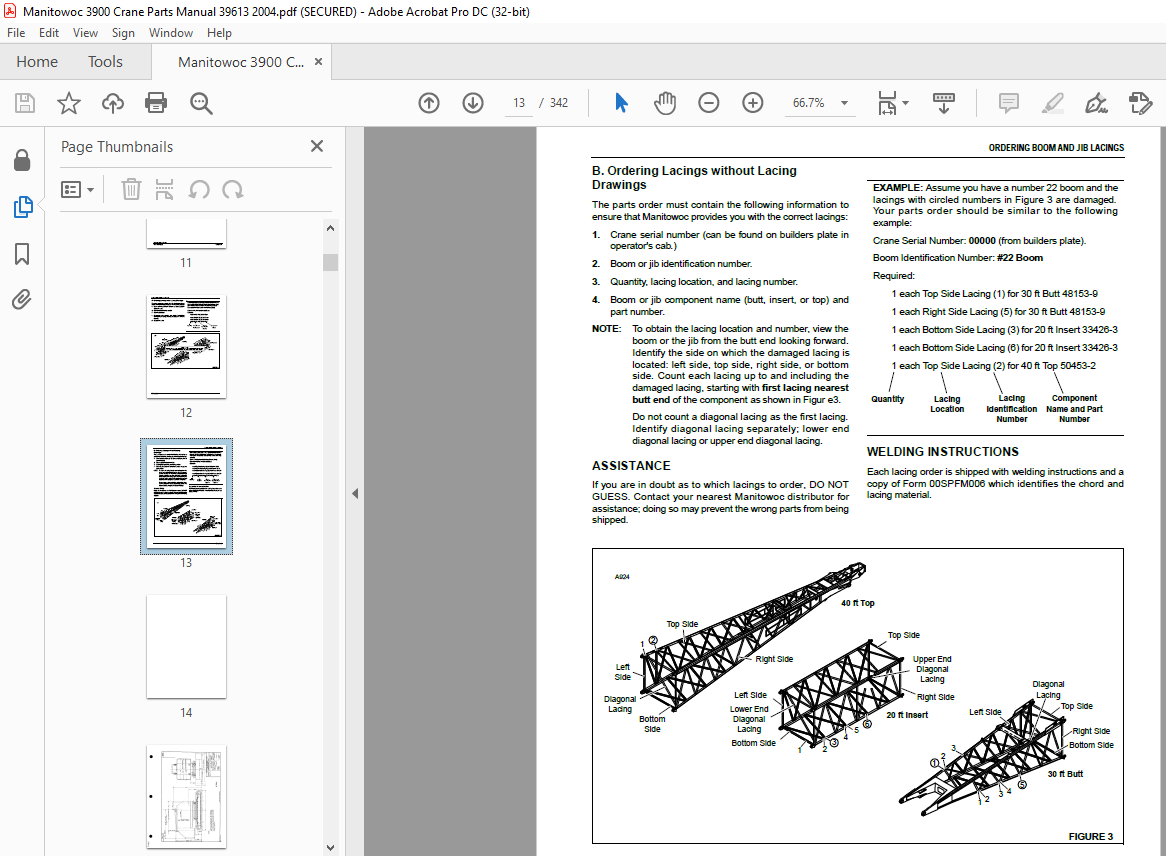1166x856 pixels.
Task: Open the Sign menu
Action: [x=123, y=33]
